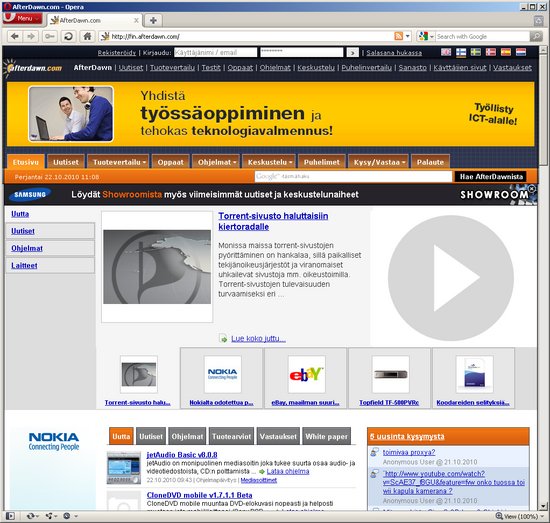550x523 pixels.
Task: Open the Wand password key button
Action: [50, 36]
